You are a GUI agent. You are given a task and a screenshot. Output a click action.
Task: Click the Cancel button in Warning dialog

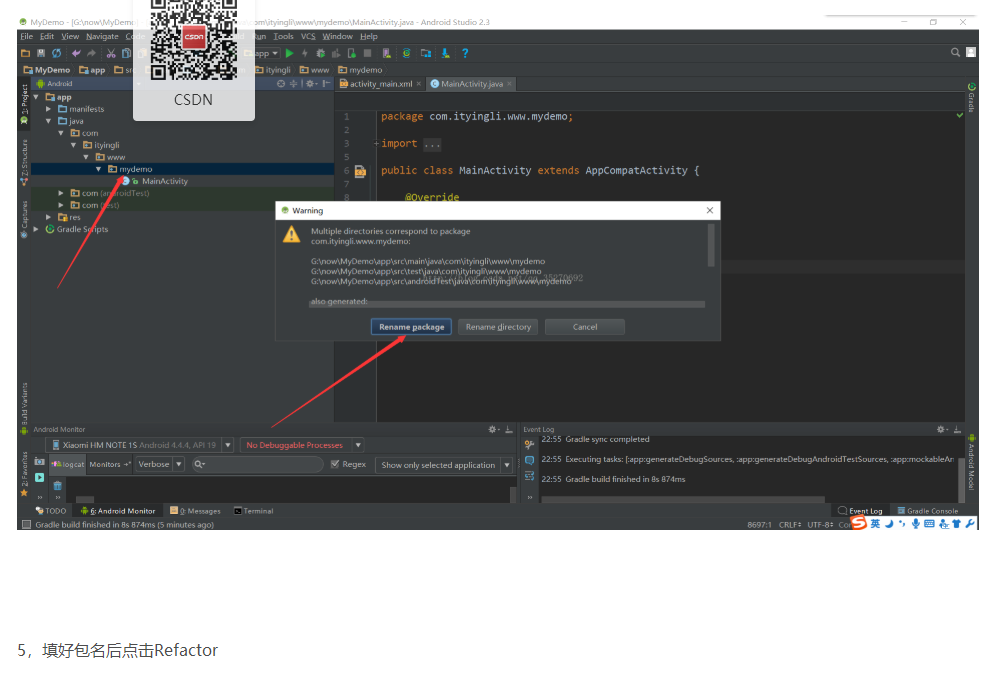click(x=585, y=326)
